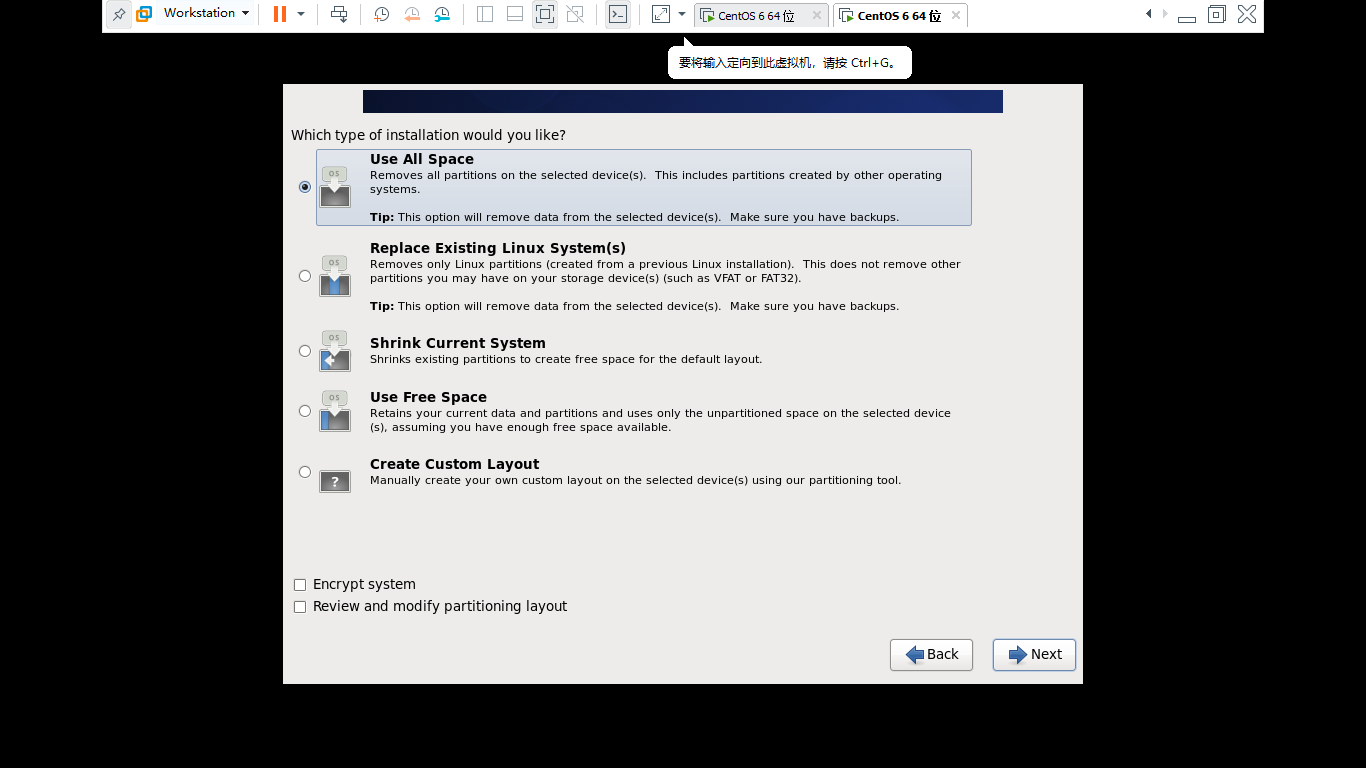Show the tab thumbnail bar

(x=513, y=14)
